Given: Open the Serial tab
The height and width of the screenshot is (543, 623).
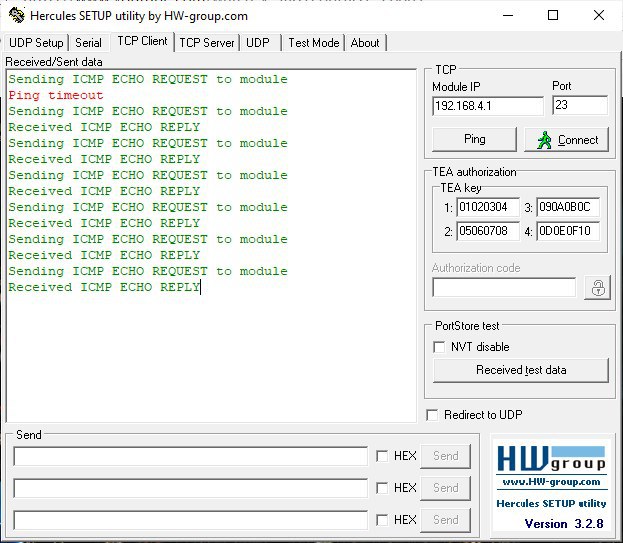Looking at the screenshot, I should coord(88,43).
